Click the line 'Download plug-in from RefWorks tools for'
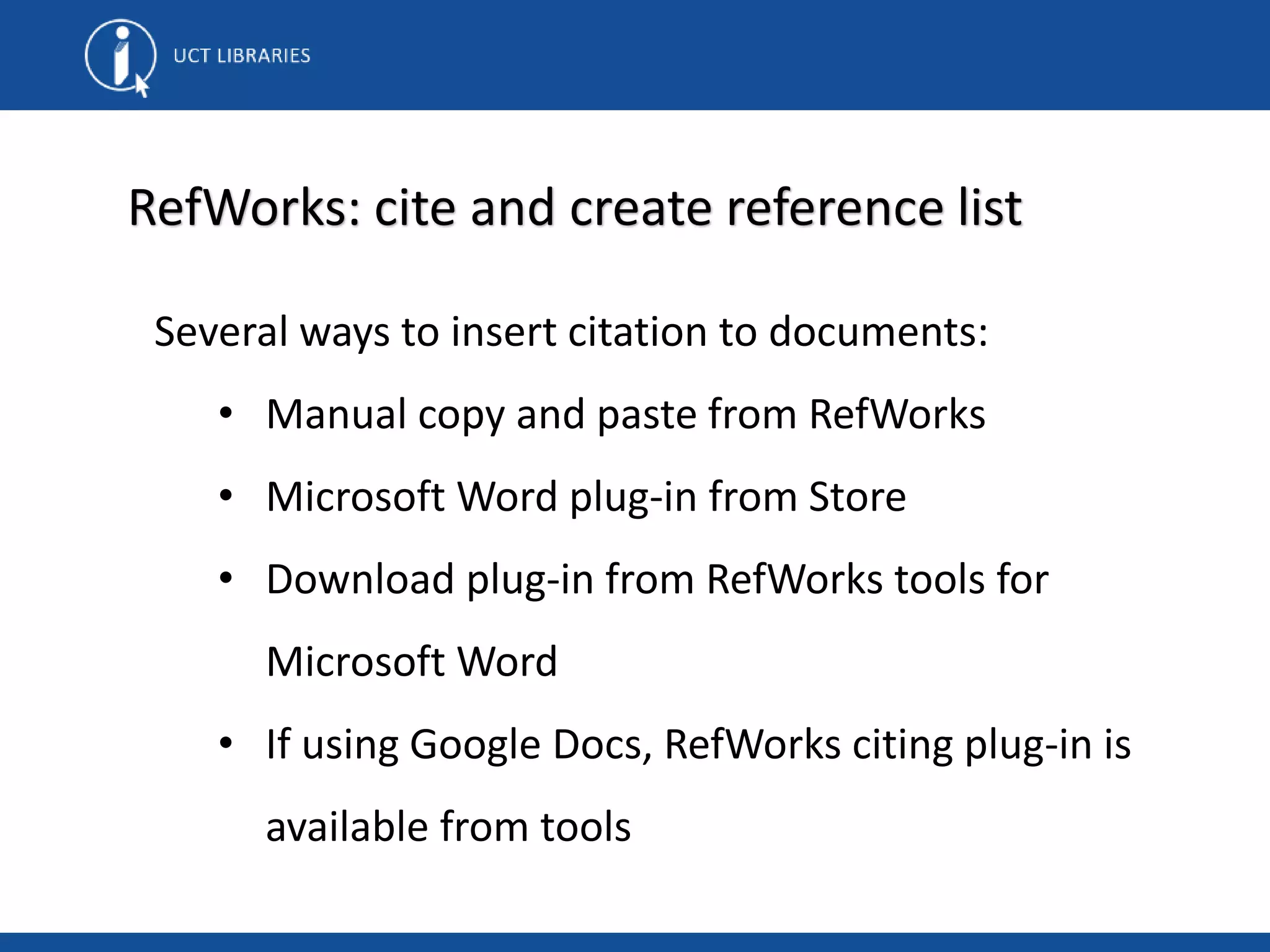Image resolution: width=1270 pixels, height=952 pixels. pyautogui.click(x=657, y=580)
